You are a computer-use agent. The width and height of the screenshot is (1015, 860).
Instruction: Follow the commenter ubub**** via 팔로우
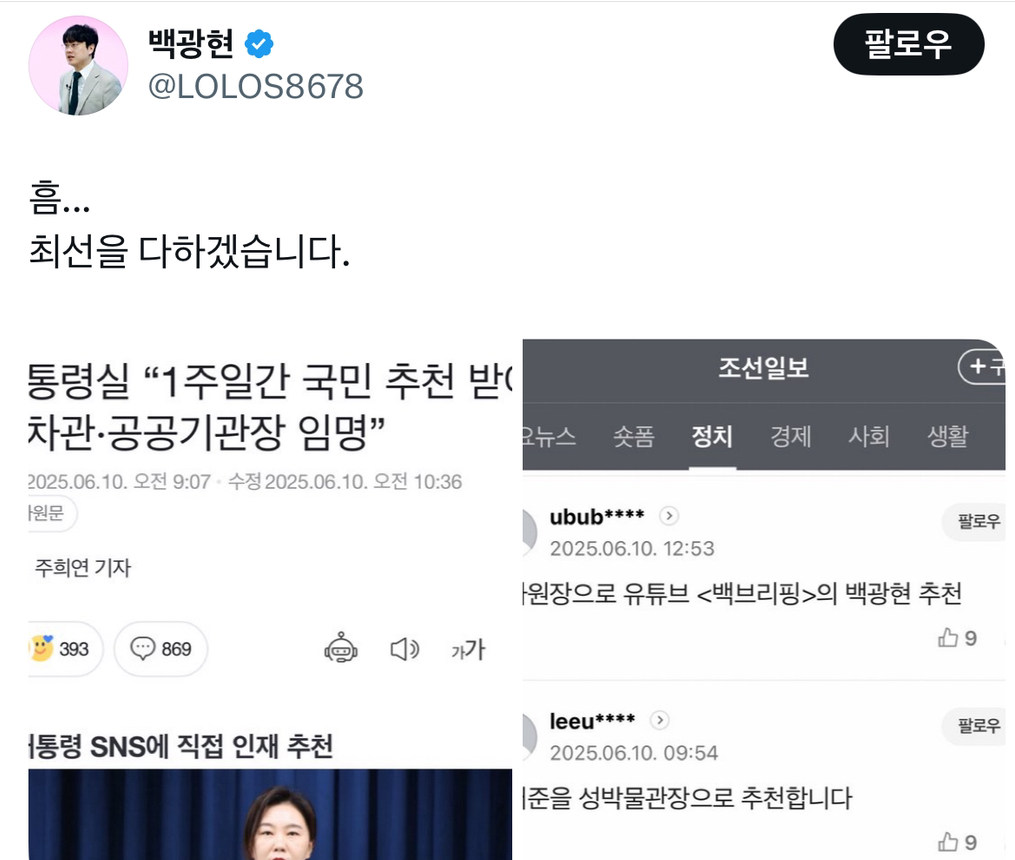click(977, 521)
